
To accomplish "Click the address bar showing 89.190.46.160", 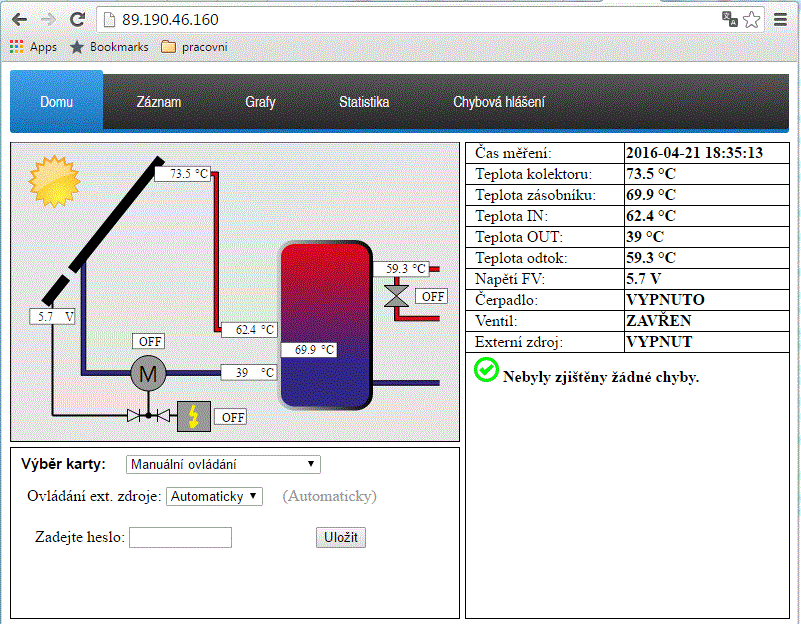I will click(409, 20).
